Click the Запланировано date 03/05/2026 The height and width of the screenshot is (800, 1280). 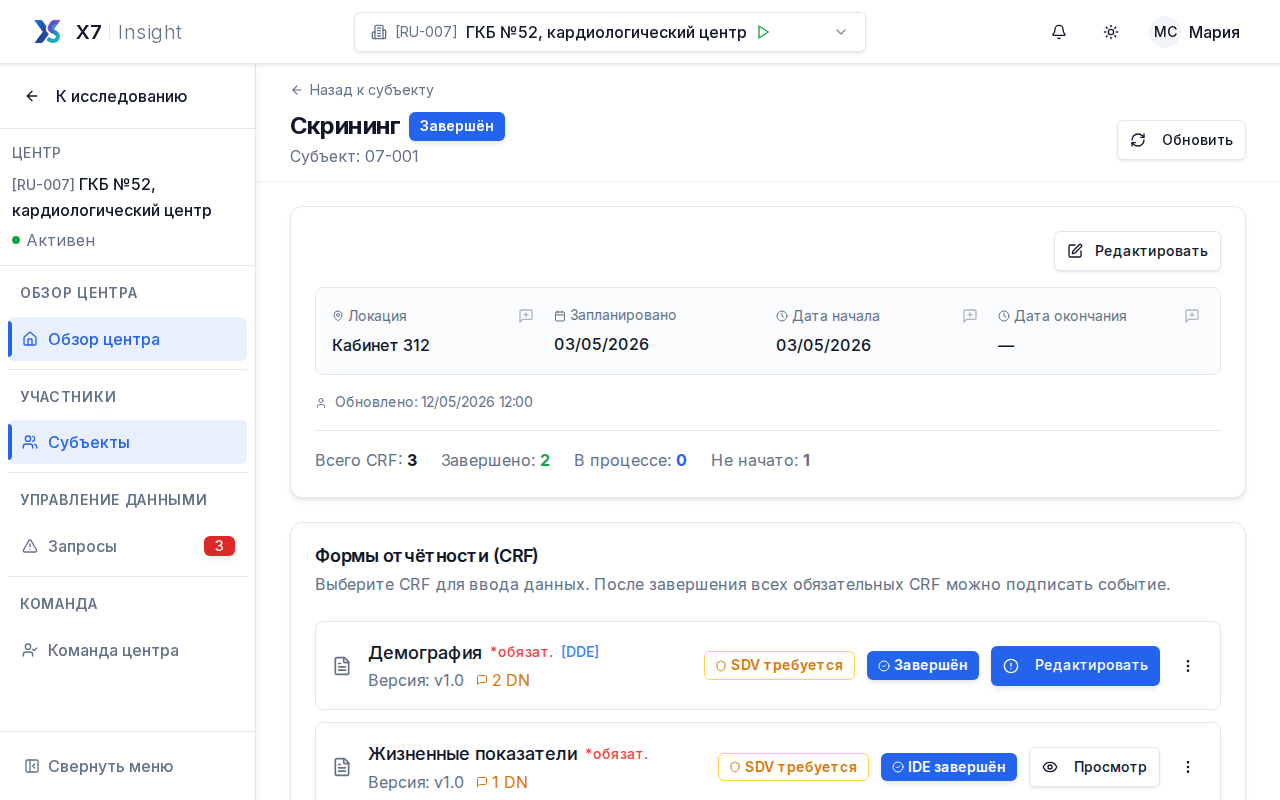602,344
